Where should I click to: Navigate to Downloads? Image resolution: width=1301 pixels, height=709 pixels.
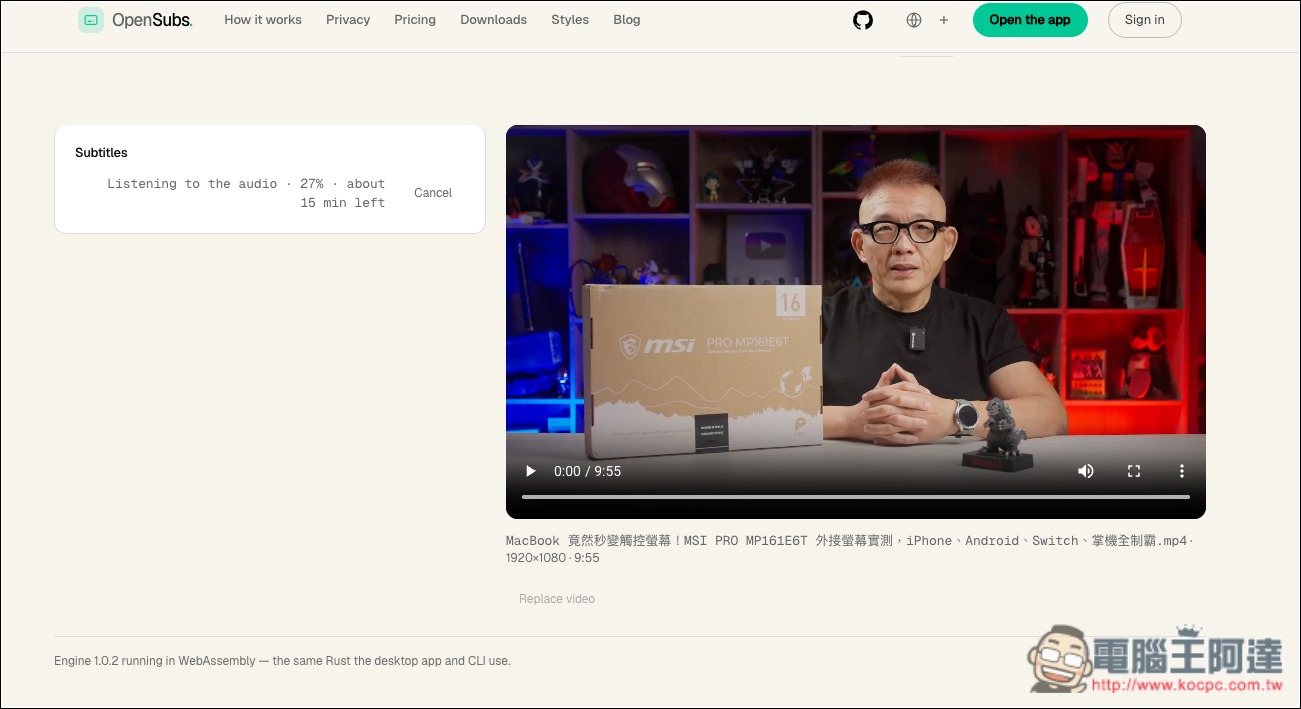493,20
